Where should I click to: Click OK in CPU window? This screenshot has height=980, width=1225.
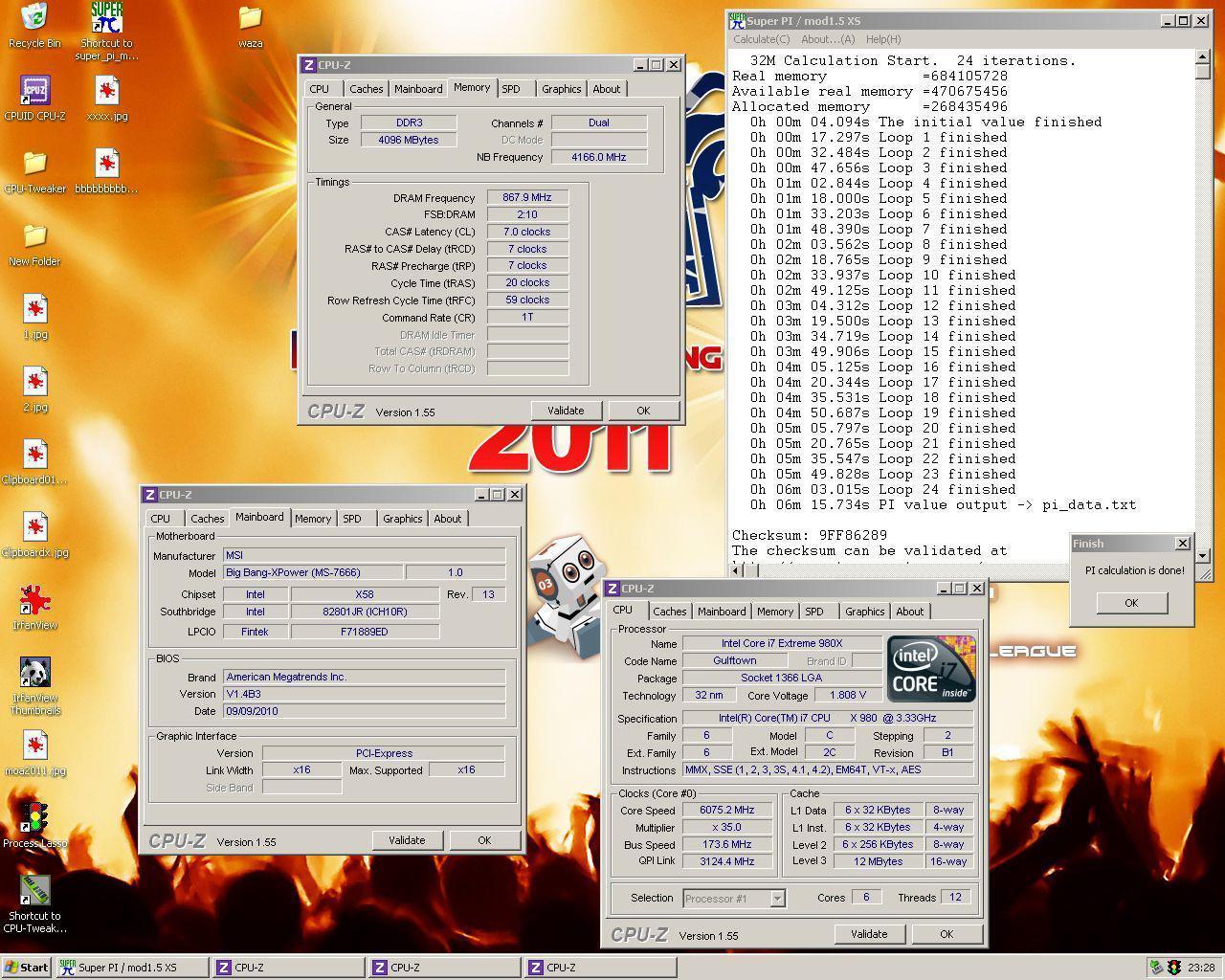[947, 934]
